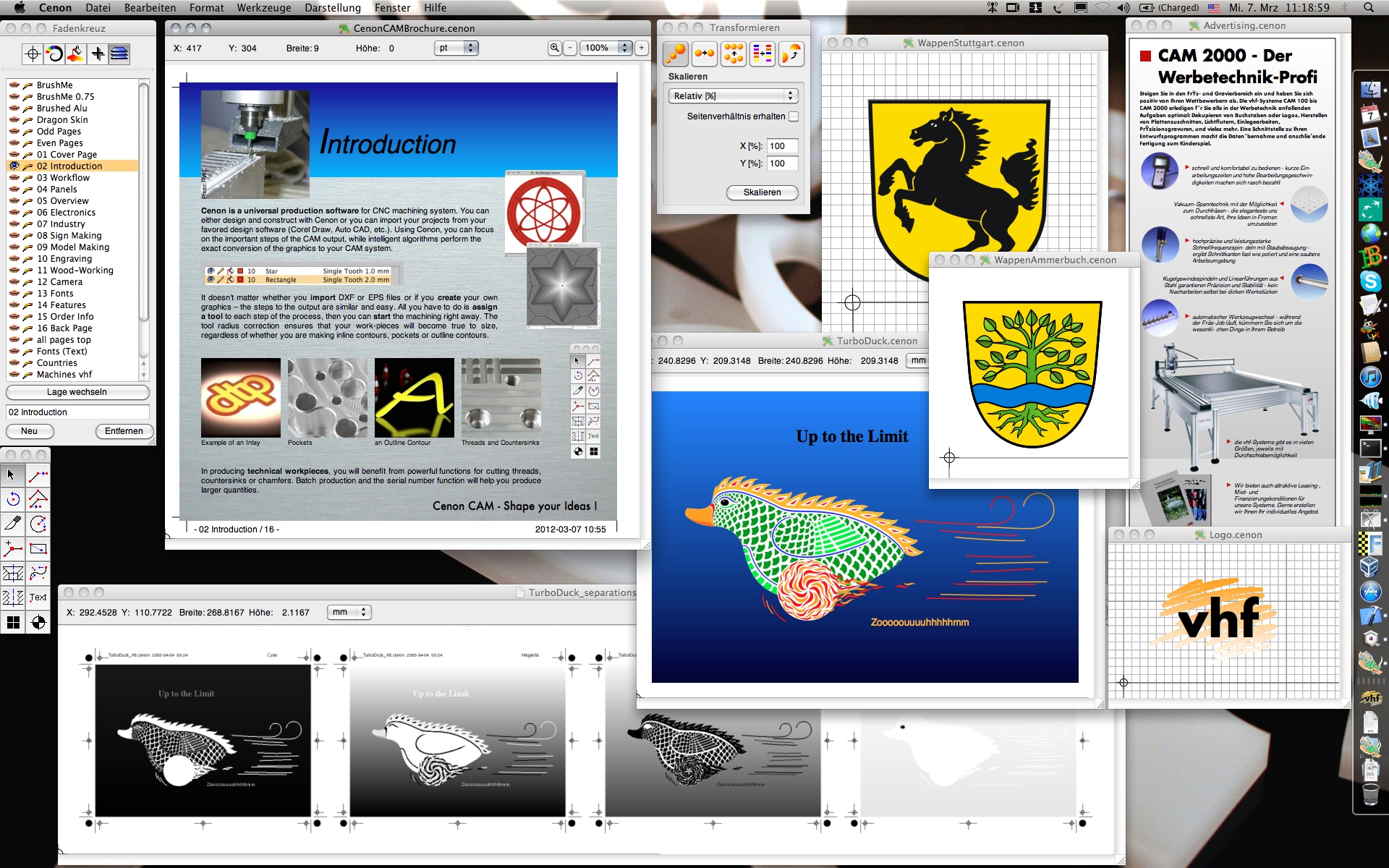
Task: Choose the Rotate half-circle icon in Transformieren
Action: point(791,54)
